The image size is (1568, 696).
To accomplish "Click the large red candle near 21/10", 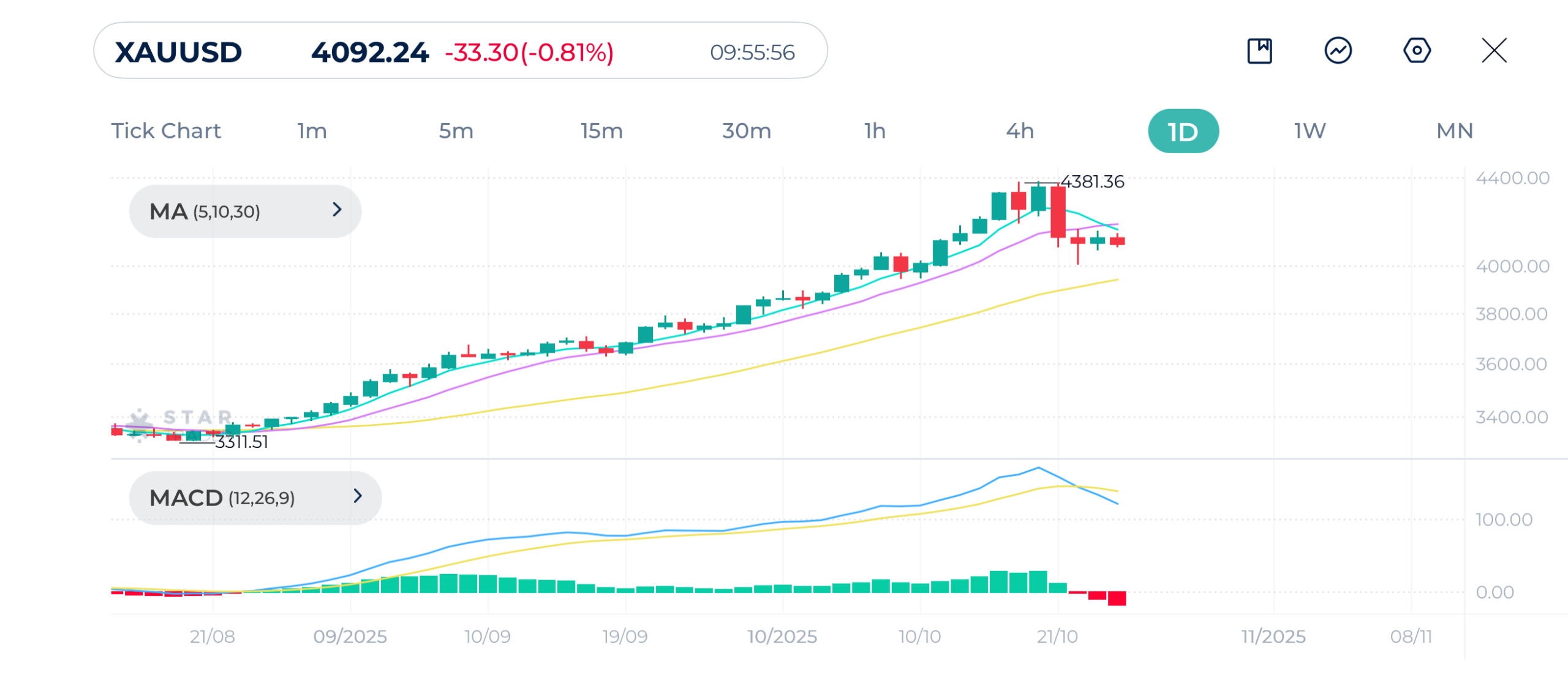I will click(x=1058, y=213).
